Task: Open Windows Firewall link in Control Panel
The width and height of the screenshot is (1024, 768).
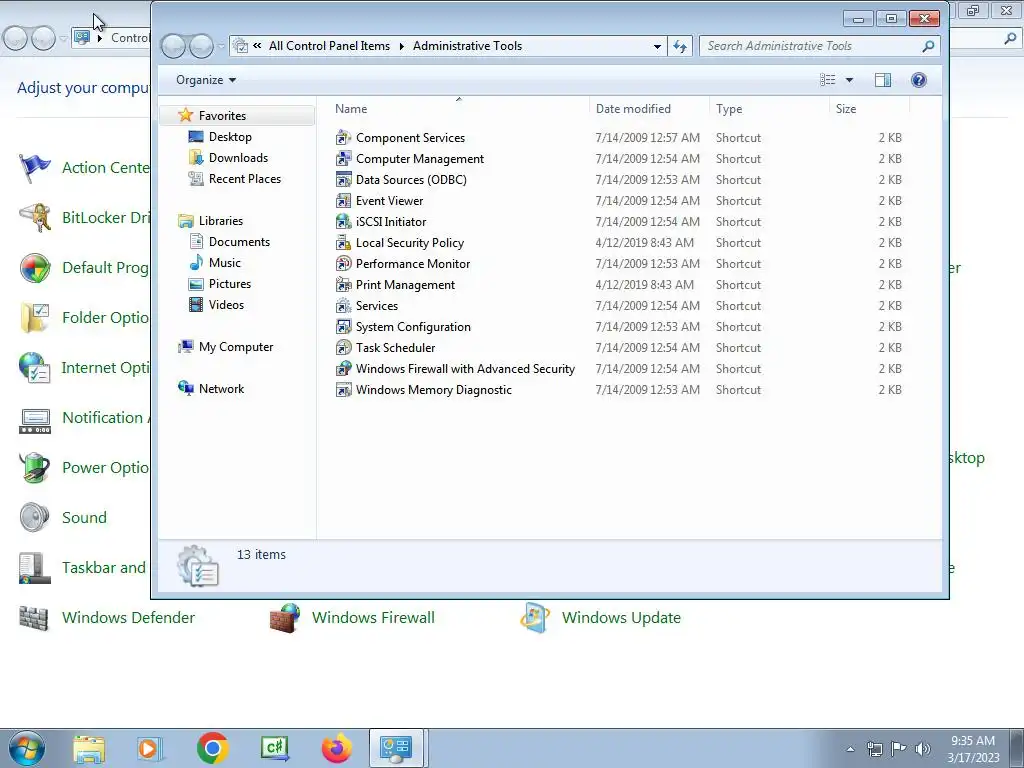Action: pos(373,618)
